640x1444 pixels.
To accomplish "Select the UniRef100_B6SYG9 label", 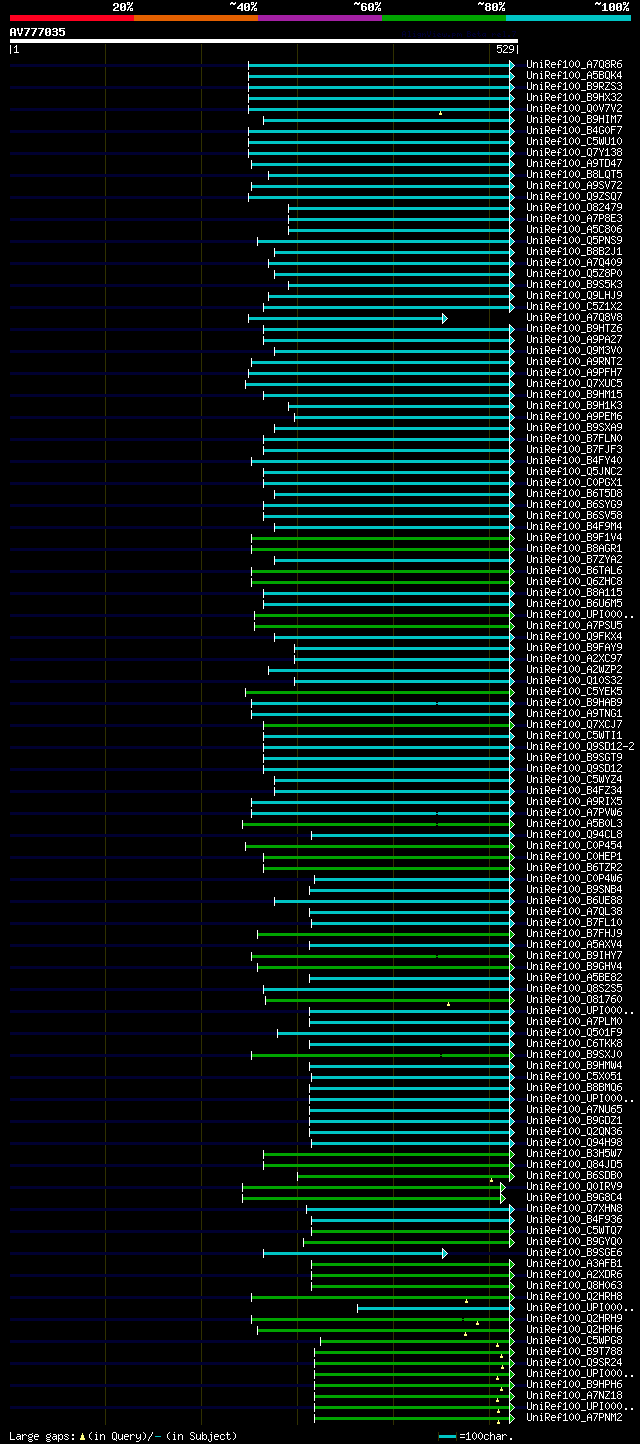I will 574,505.
